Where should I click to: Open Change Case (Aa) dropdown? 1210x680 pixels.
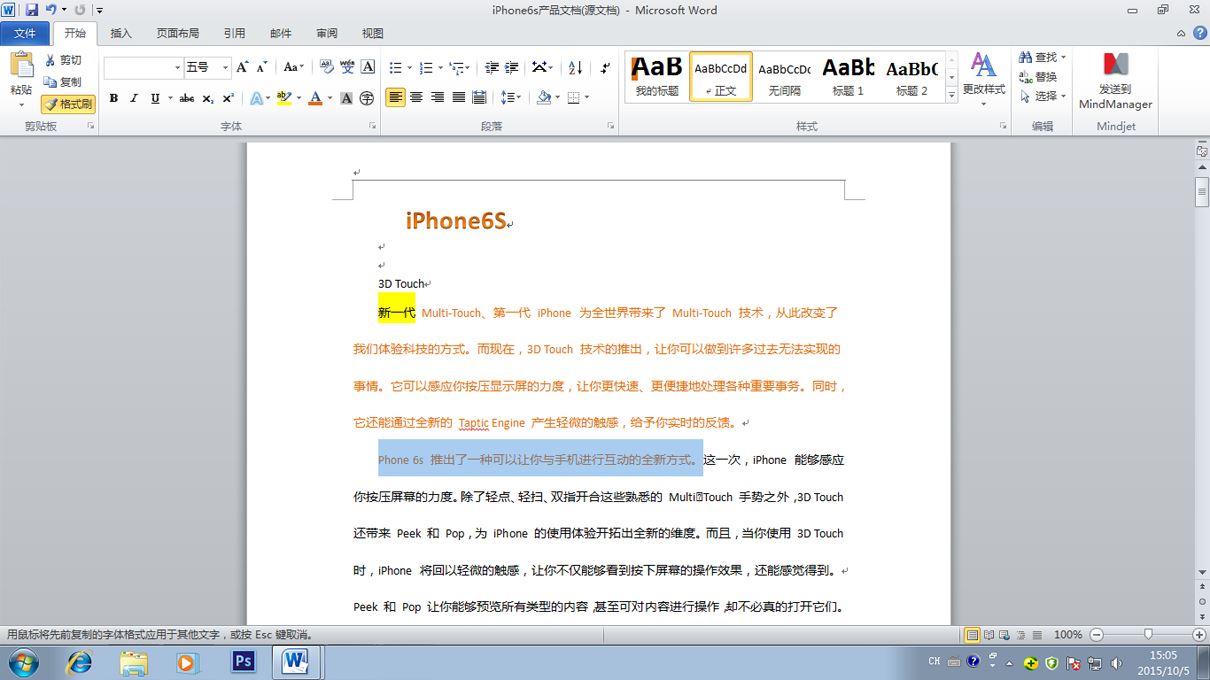tap(293, 67)
